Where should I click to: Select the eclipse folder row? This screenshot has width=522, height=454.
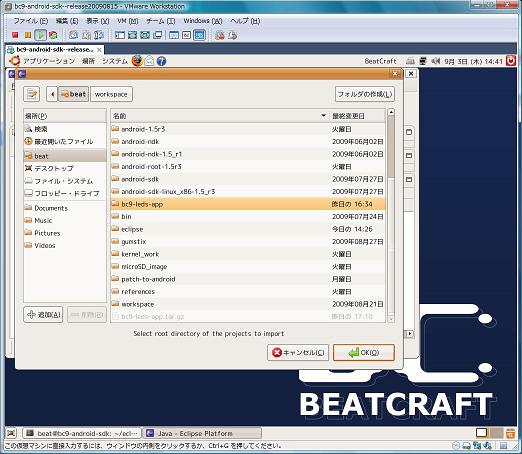(248, 229)
